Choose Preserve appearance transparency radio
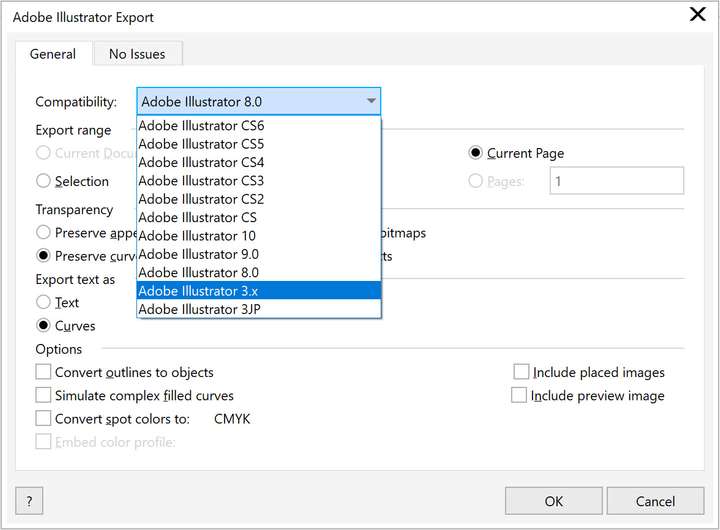Viewport: 720px width, 530px height. coord(43,232)
